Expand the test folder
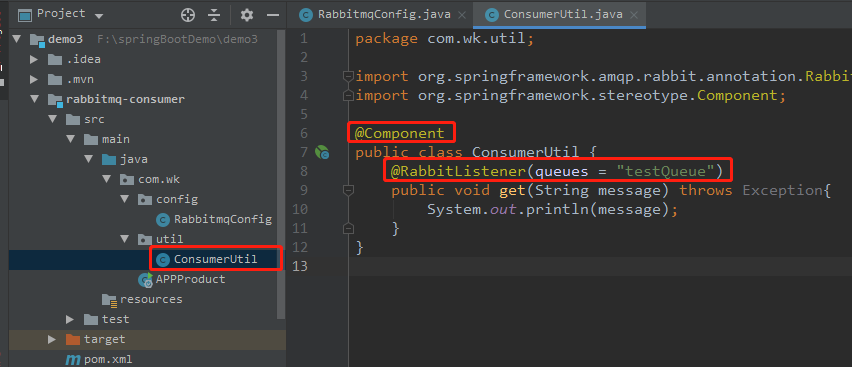The image size is (852, 367). point(70,319)
